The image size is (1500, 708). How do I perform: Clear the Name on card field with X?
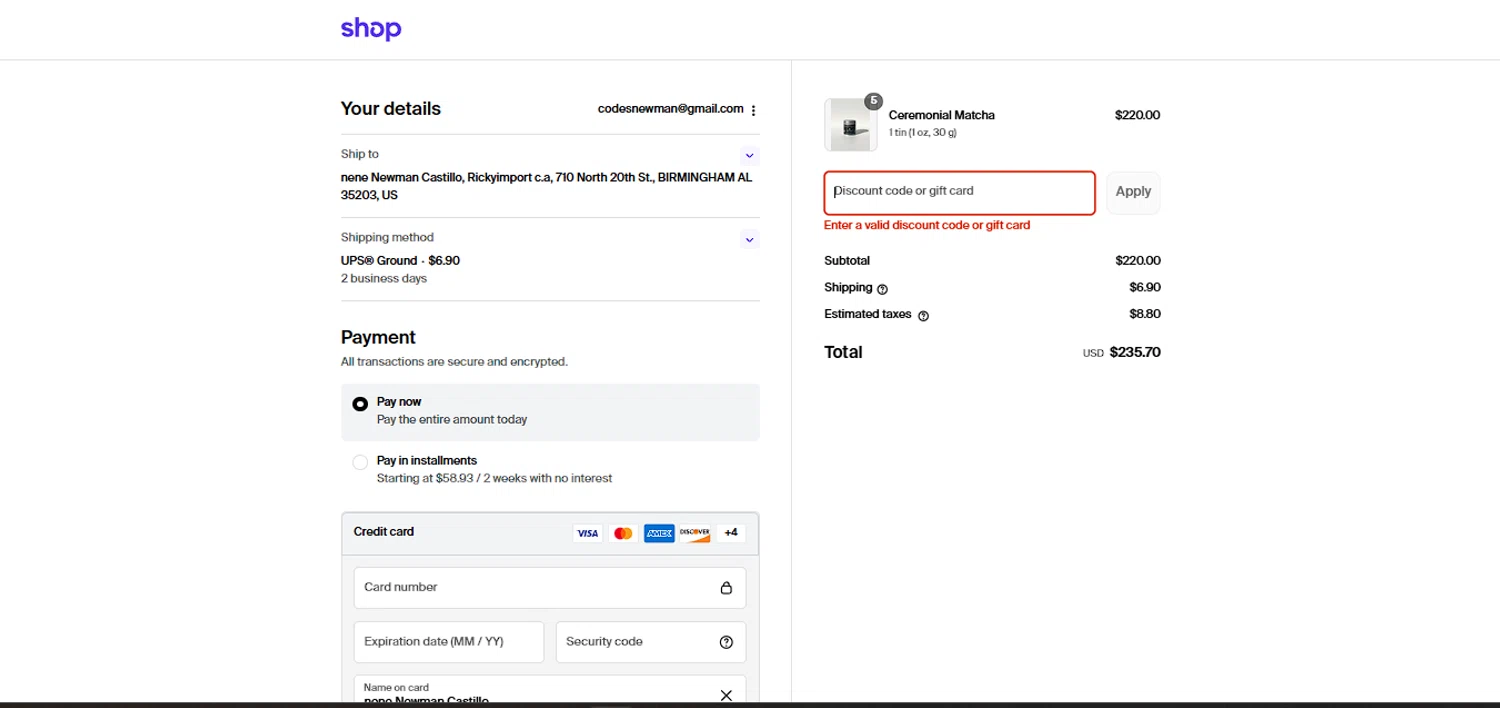point(726,695)
